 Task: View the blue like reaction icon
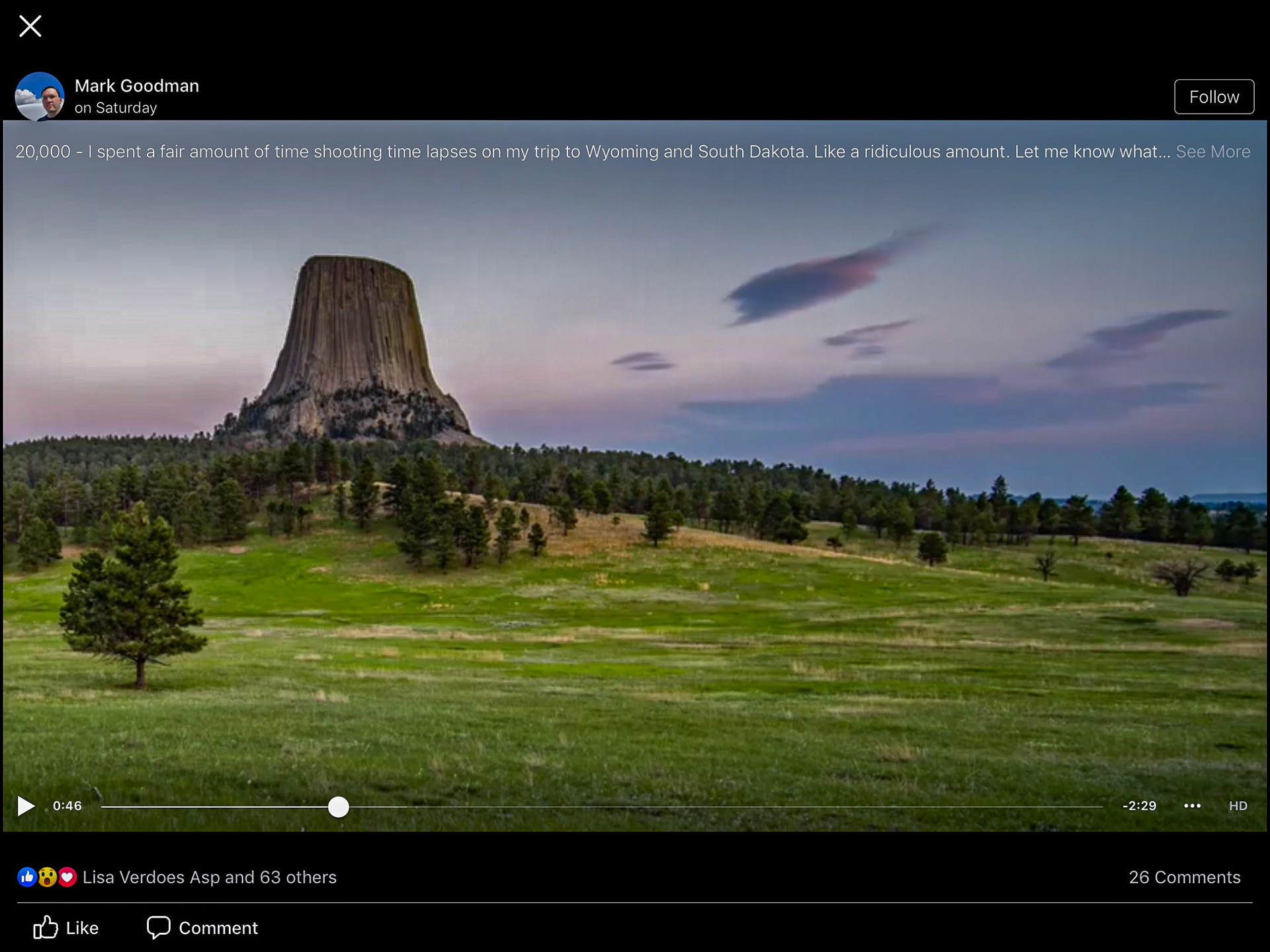pyautogui.click(x=26, y=877)
